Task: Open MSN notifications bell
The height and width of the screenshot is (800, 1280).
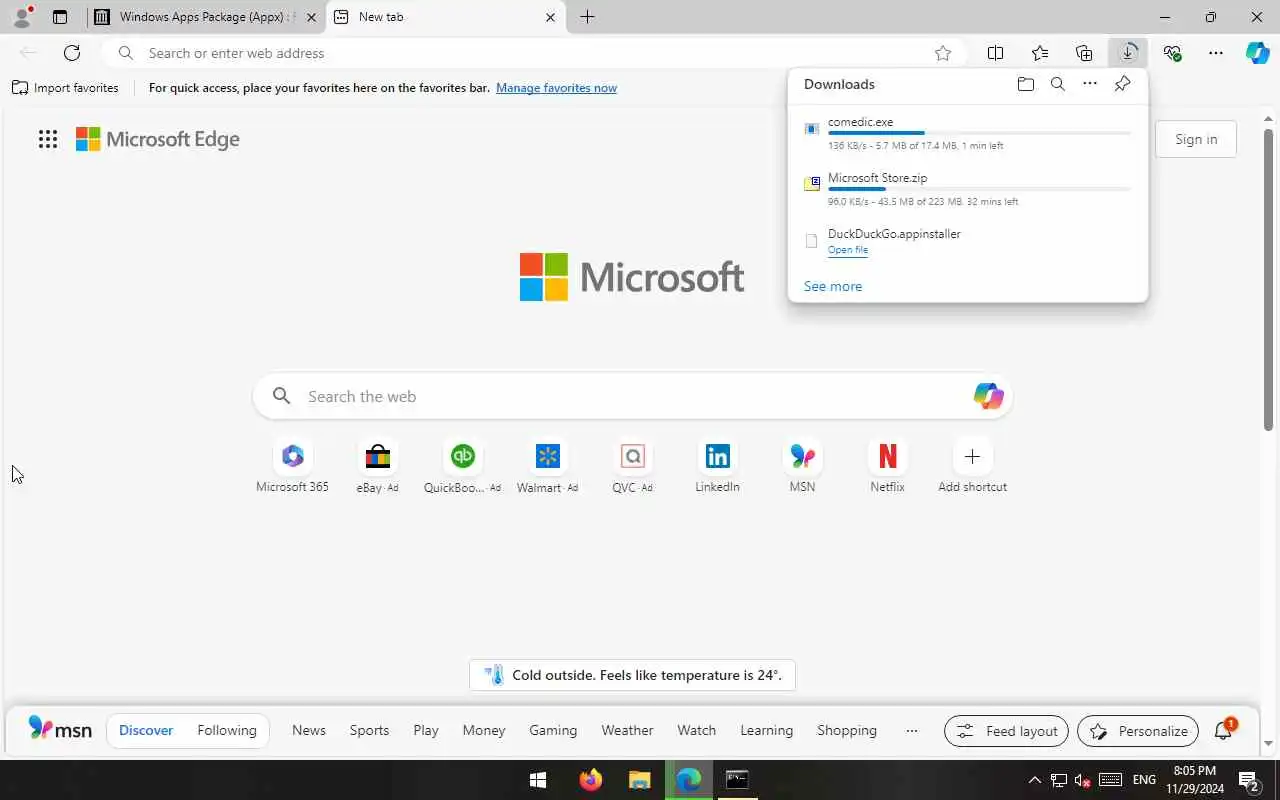Action: pos(1223,731)
